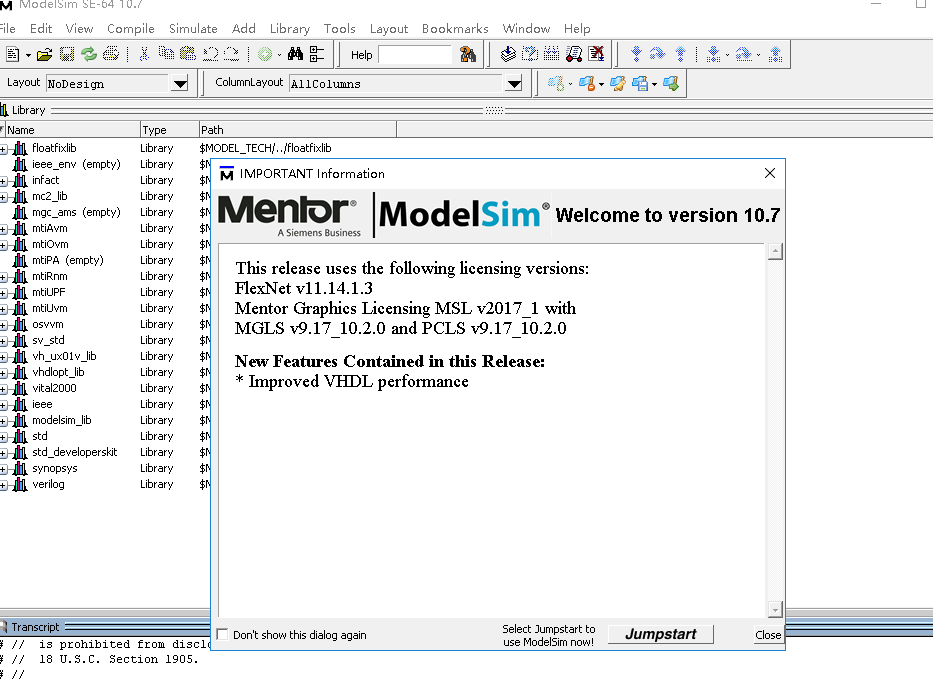Click the Library panel title
933x688 pixels.
point(29,110)
